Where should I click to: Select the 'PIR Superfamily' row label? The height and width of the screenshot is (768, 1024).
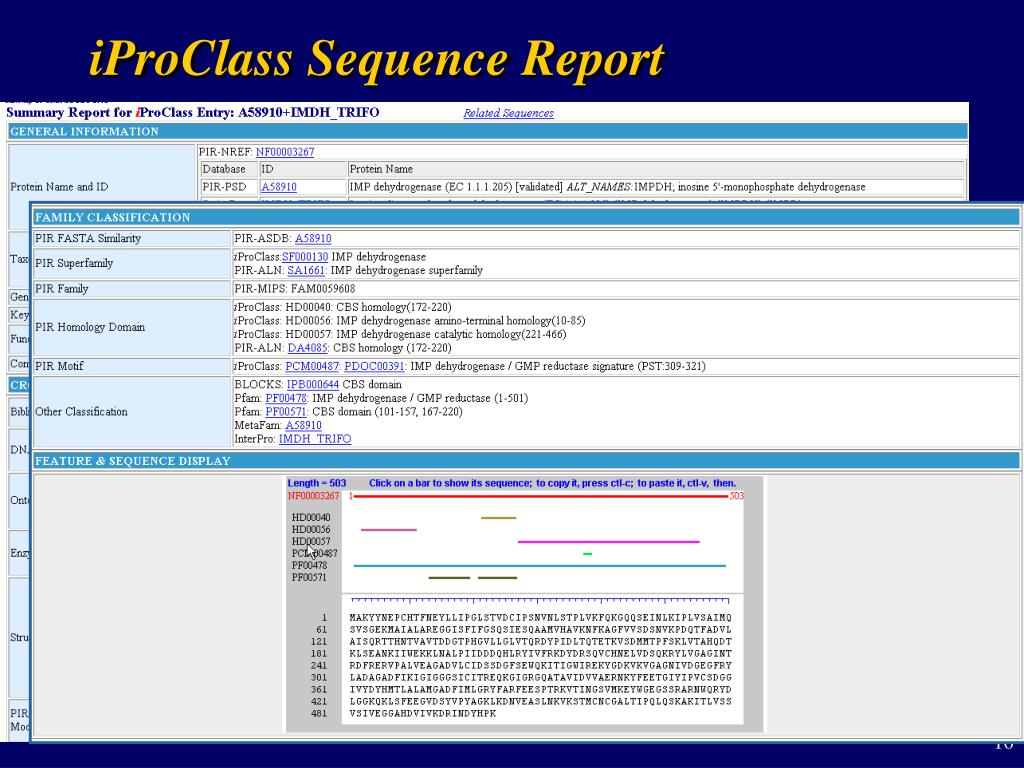point(74,263)
